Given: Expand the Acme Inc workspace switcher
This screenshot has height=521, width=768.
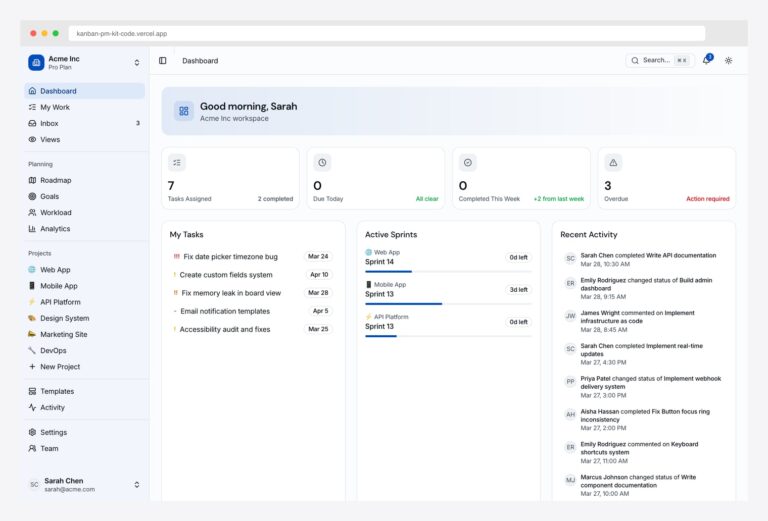Looking at the screenshot, I should click(x=137, y=63).
